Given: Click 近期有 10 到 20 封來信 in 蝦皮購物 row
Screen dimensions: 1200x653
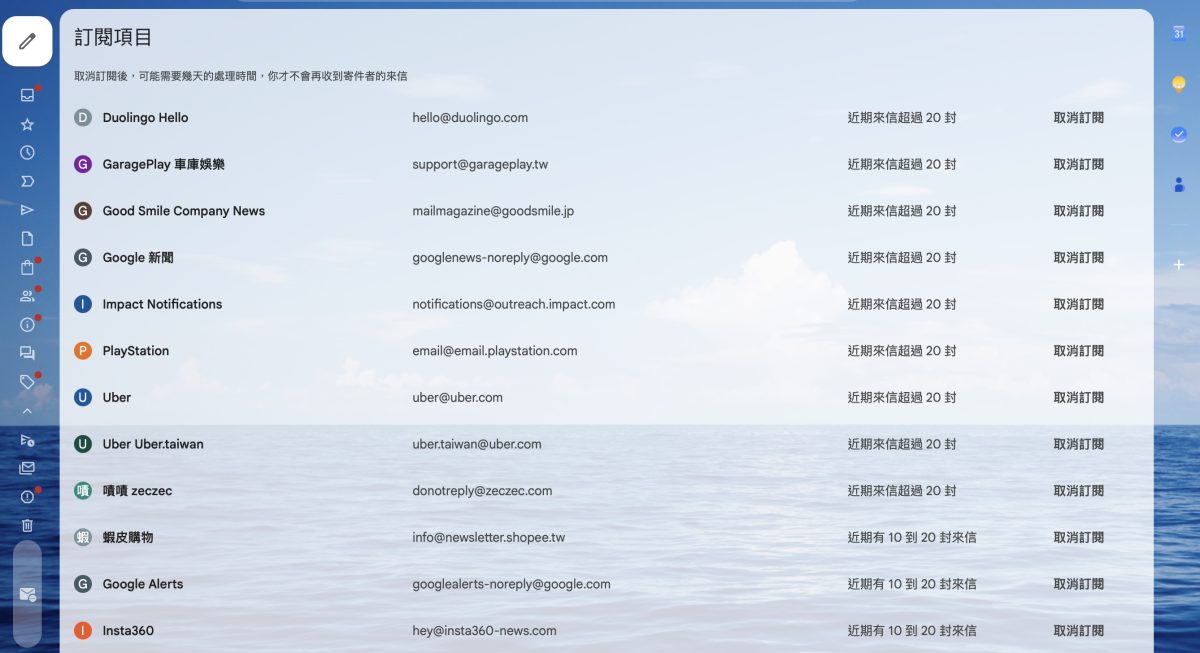Looking at the screenshot, I should coord(912,537).
